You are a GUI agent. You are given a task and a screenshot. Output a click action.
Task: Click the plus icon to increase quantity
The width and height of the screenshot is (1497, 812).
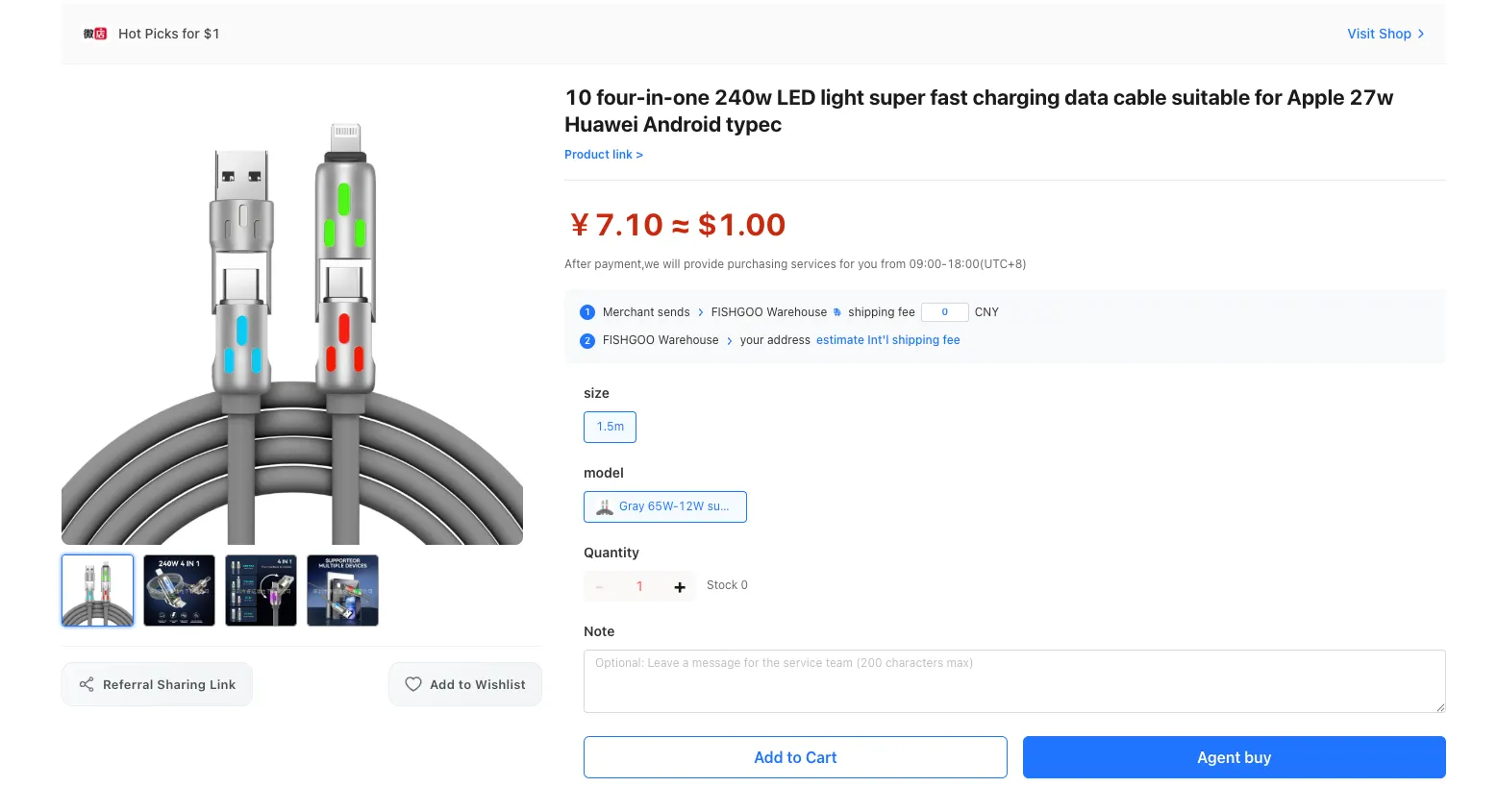coord(680,586)
